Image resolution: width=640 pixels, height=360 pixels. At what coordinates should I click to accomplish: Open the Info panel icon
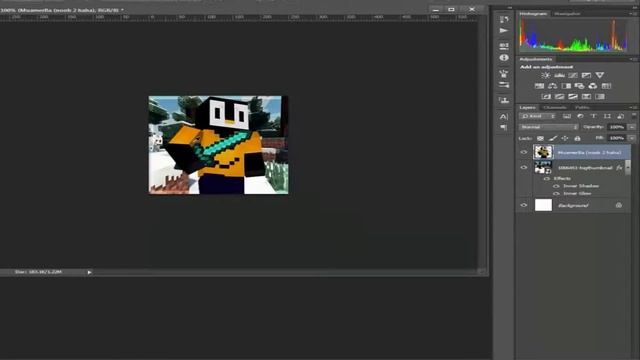(504, 58)
